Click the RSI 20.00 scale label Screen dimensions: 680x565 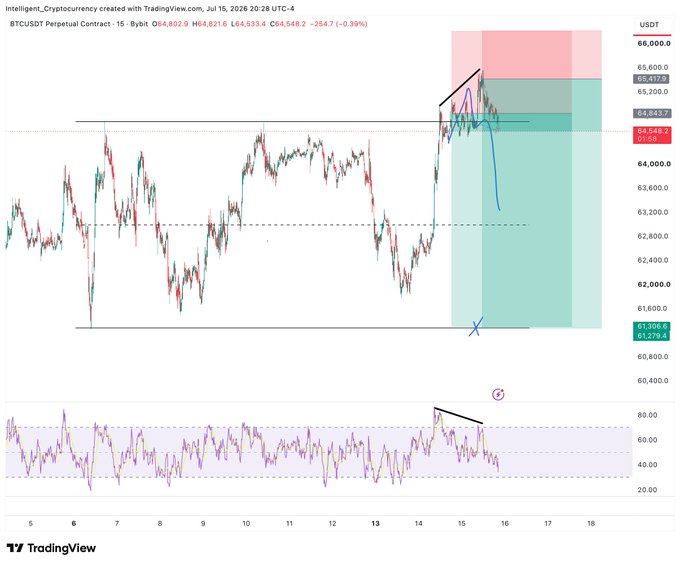click(647, 490)
